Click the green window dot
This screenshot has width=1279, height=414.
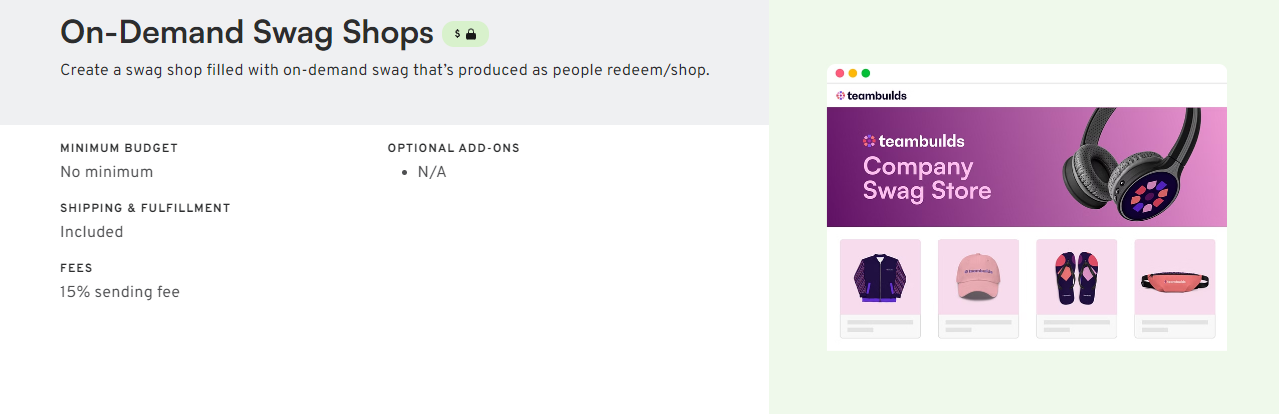(865, 73)
